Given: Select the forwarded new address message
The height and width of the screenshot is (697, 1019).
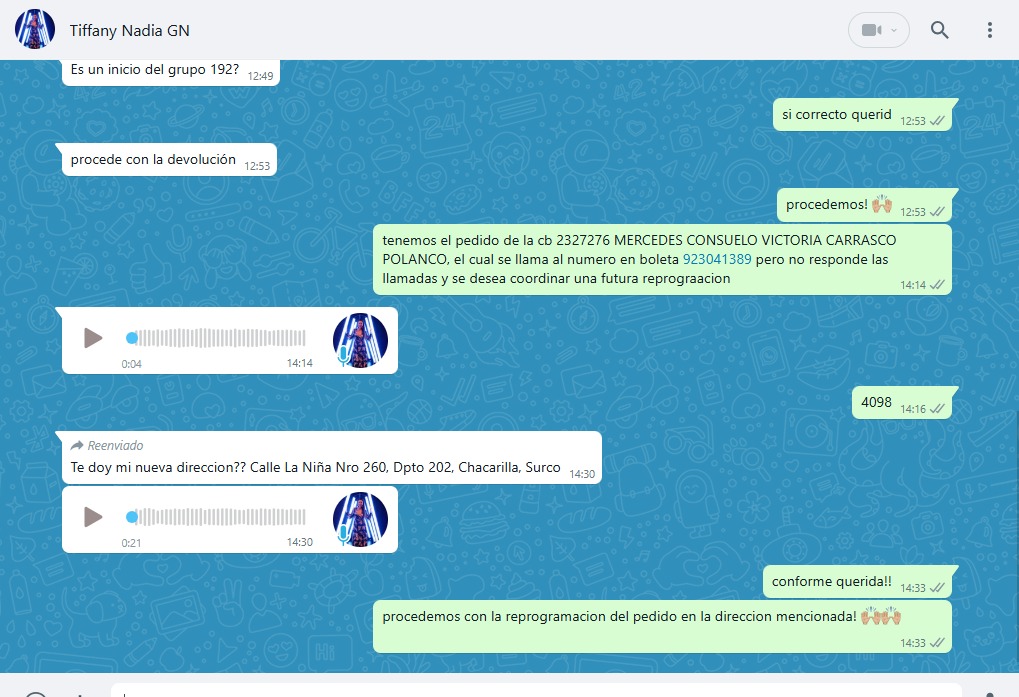Looking at the screenshot, I should (316, 468).
